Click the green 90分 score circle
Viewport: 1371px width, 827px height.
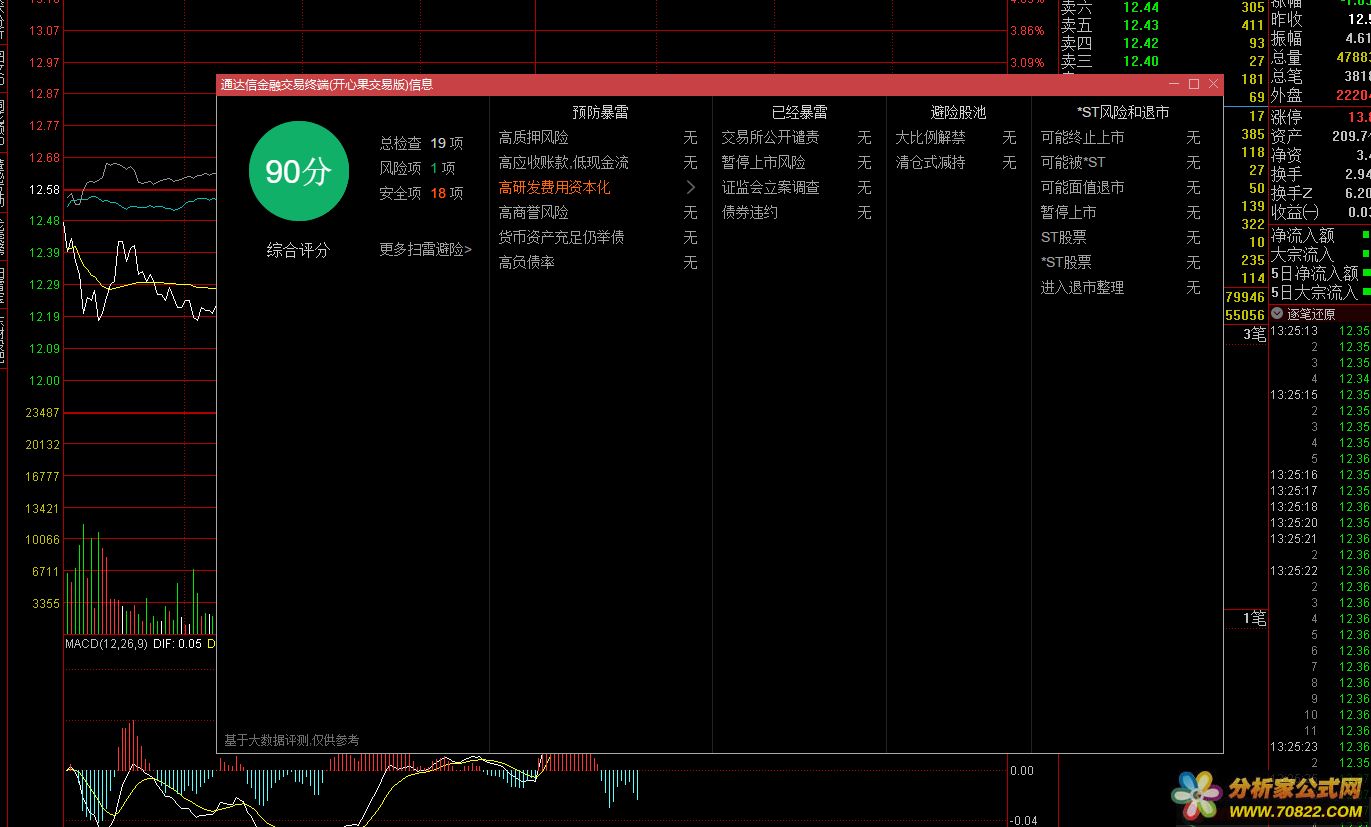(x=298, y=172)
